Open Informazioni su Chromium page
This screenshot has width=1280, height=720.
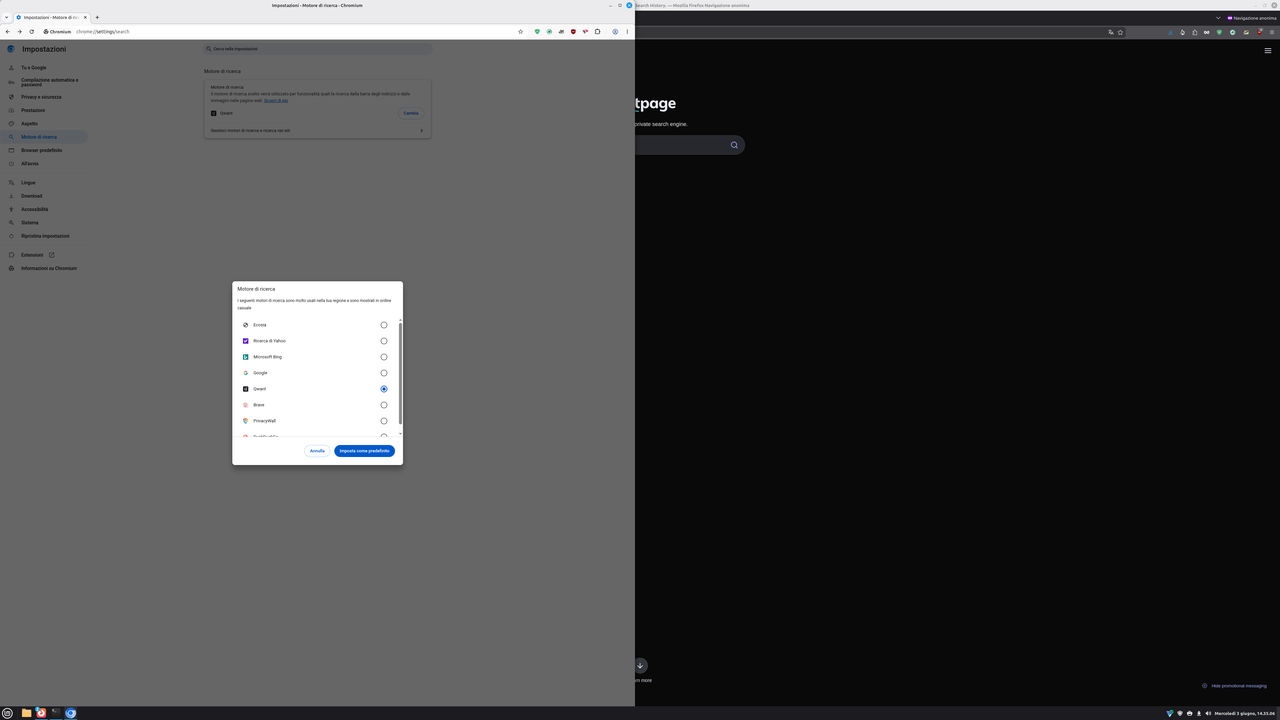(x=48, y=268)
